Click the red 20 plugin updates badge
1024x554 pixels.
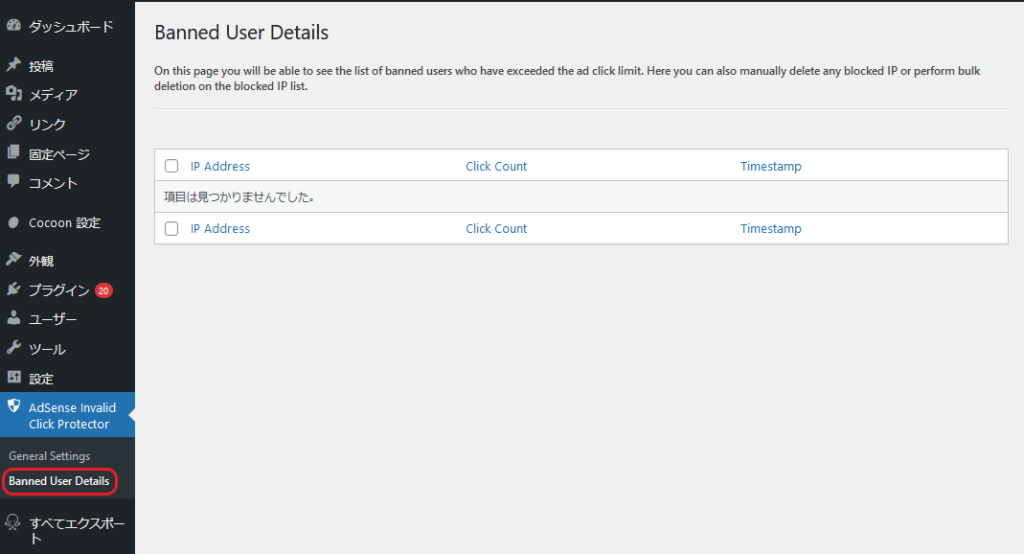[104, 291]
